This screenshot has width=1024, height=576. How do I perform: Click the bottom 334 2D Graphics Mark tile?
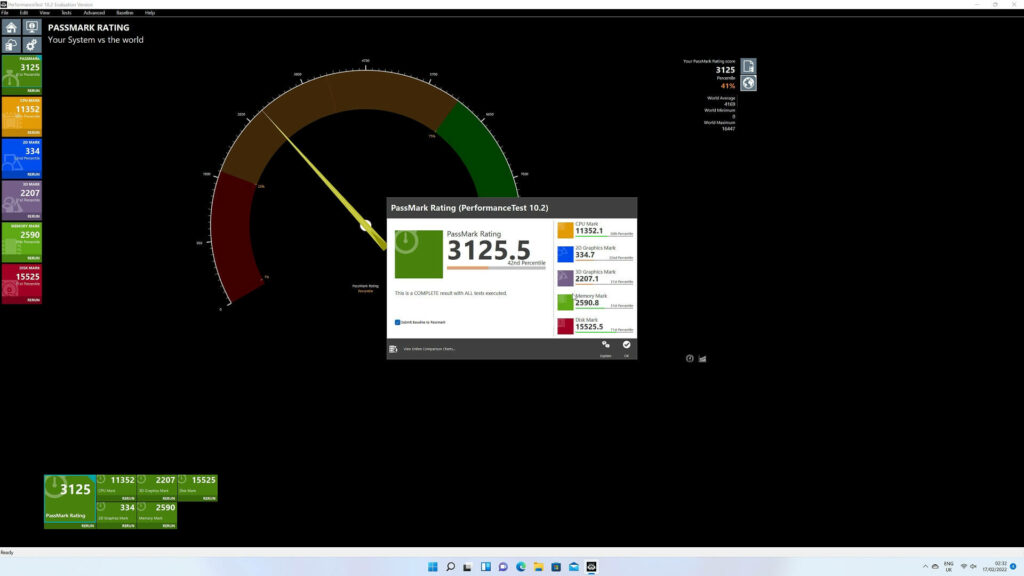click(116, 515)
